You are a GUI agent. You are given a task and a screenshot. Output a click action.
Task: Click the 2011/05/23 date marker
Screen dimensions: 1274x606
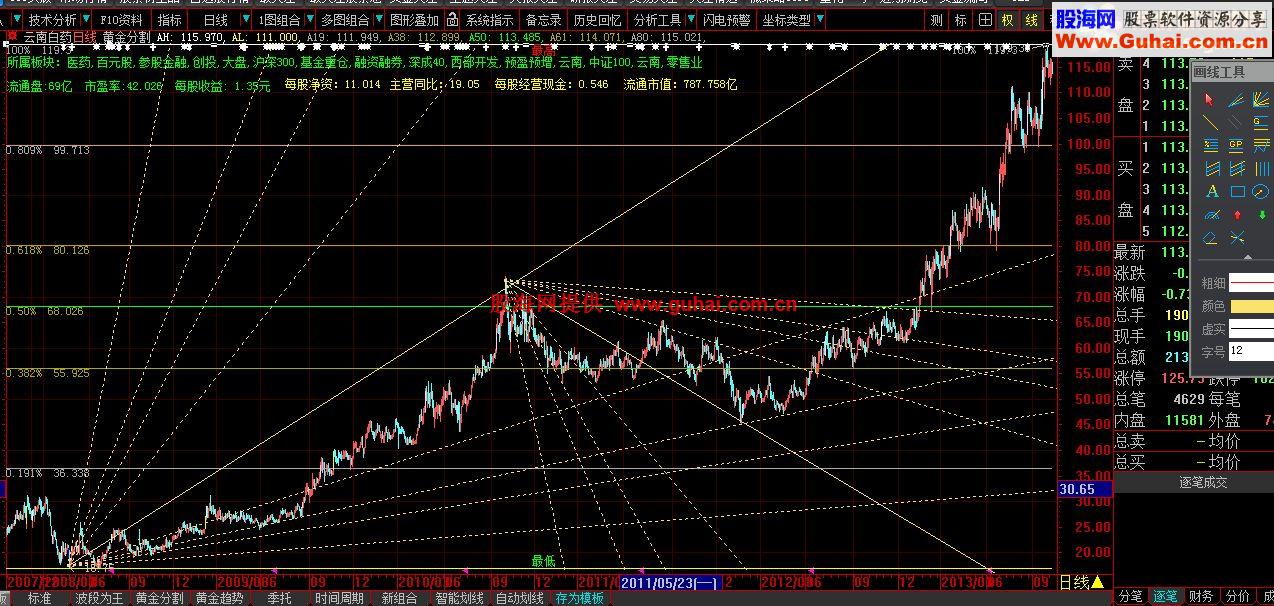(x=669, y=582)
